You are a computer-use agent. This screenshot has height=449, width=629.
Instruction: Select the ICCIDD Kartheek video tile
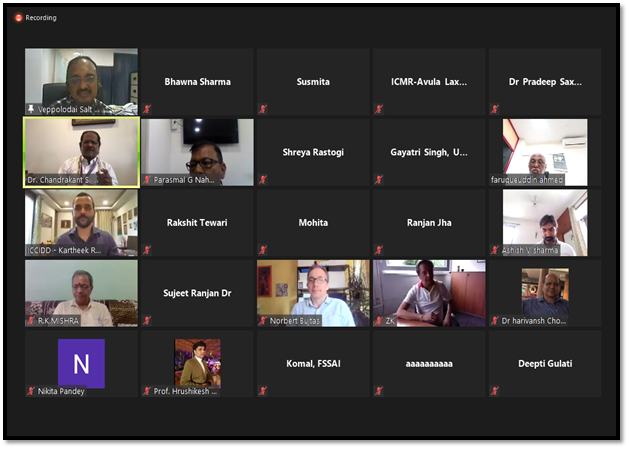pos(81,223)
